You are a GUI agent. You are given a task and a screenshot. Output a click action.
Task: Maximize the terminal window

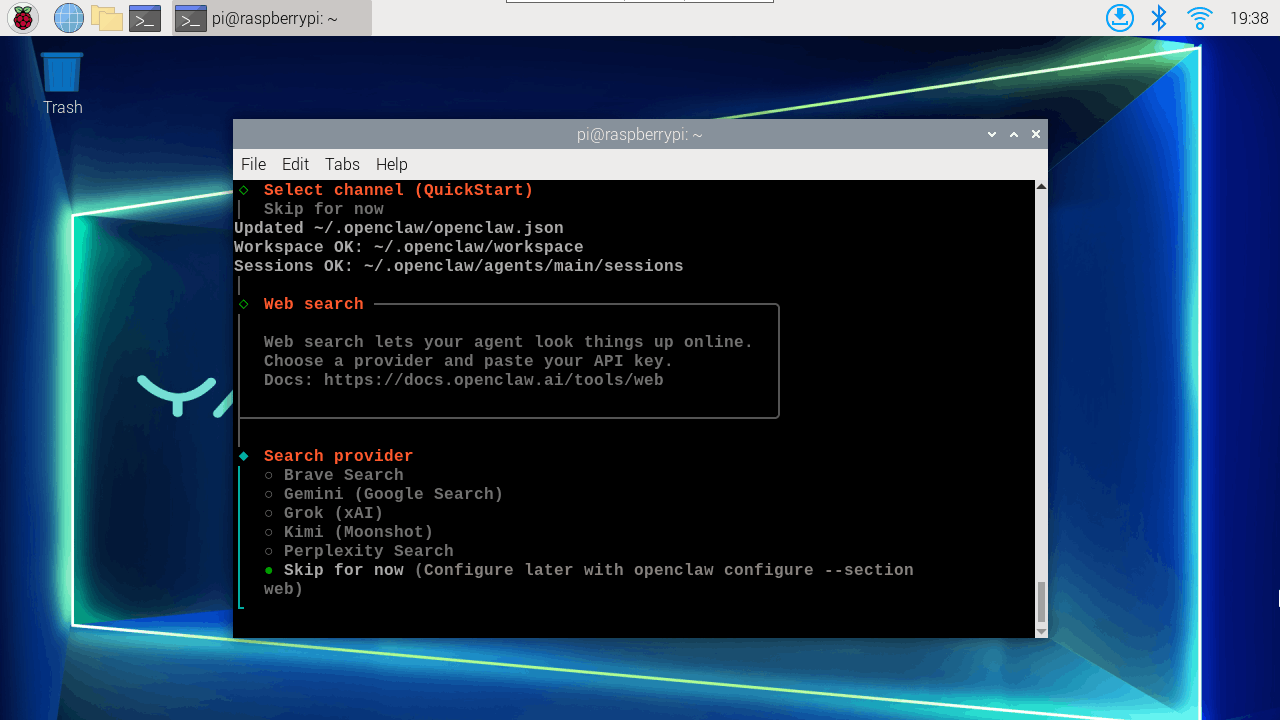tap(1014, 134)
